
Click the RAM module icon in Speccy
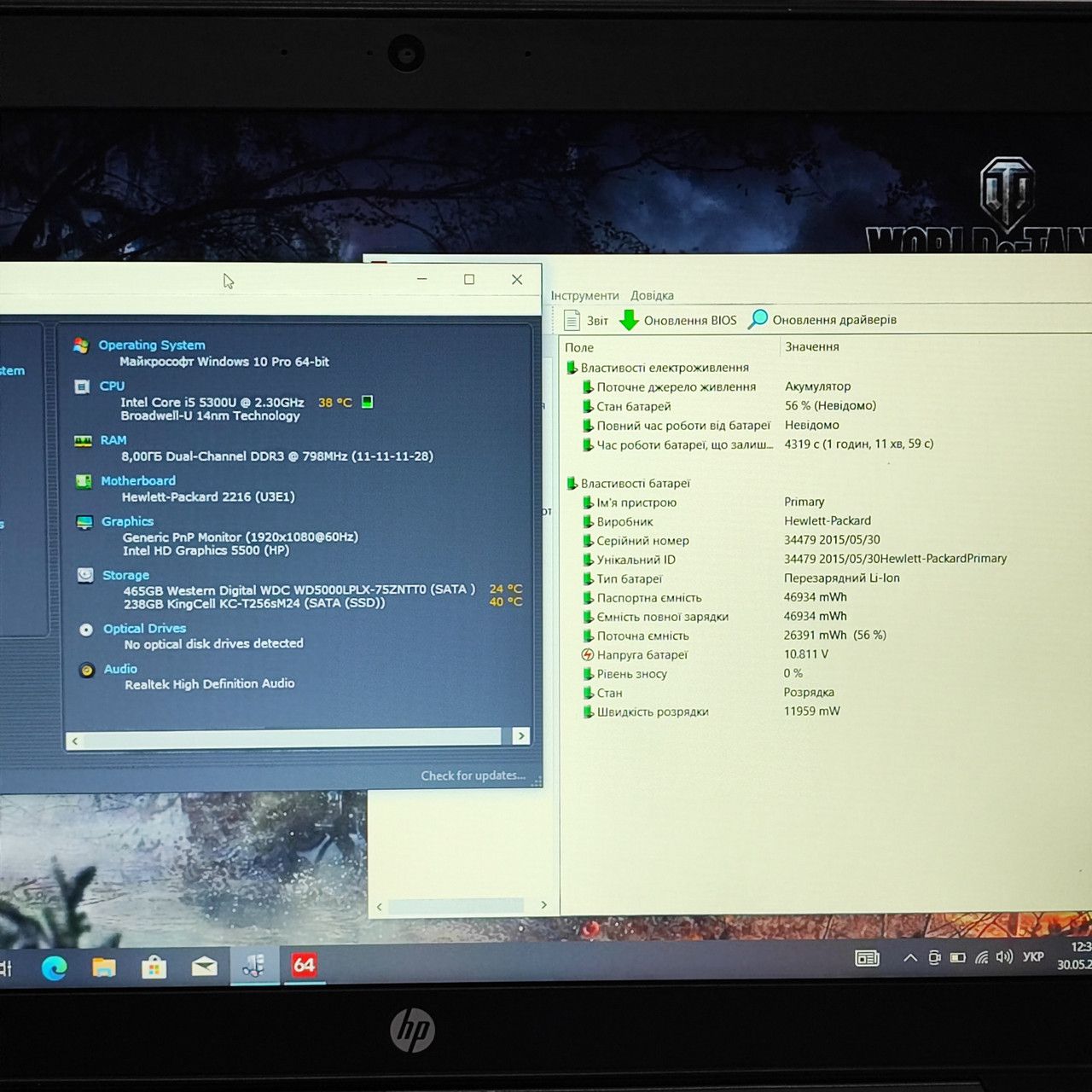pos(83,441)
